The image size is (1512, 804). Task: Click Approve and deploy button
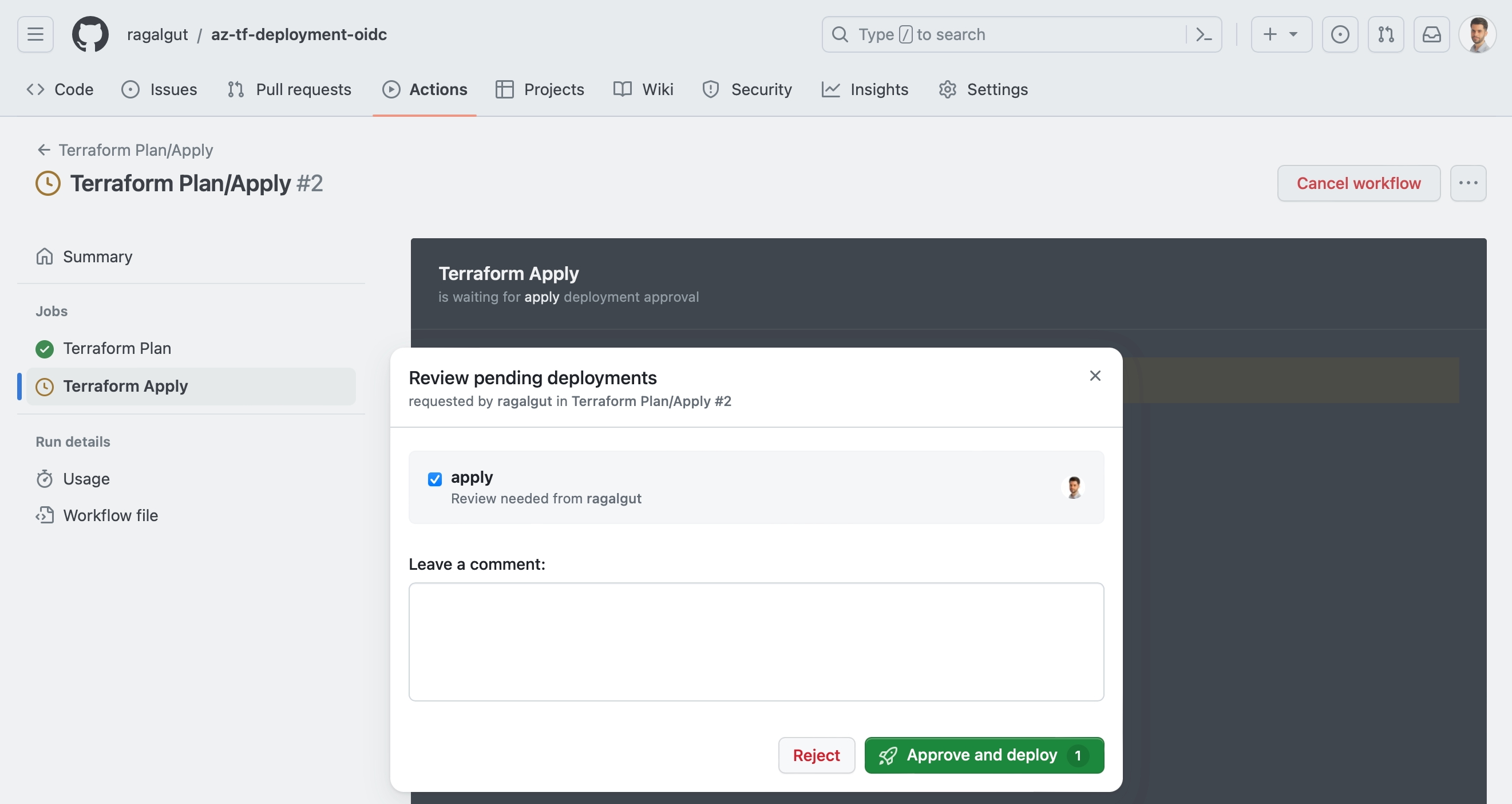pos(984,755)
